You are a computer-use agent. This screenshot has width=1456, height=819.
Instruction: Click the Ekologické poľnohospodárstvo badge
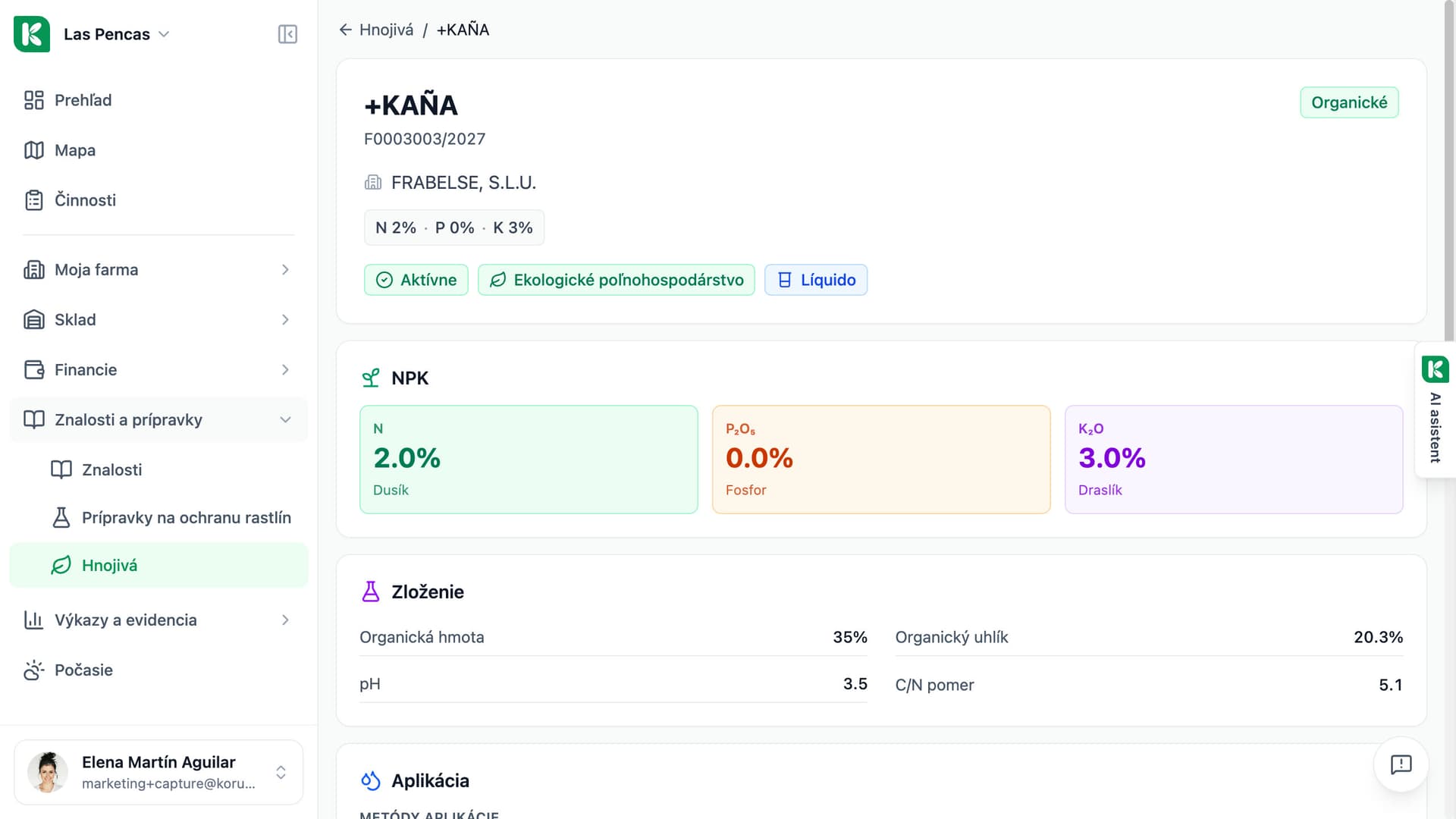pos(617,280)
